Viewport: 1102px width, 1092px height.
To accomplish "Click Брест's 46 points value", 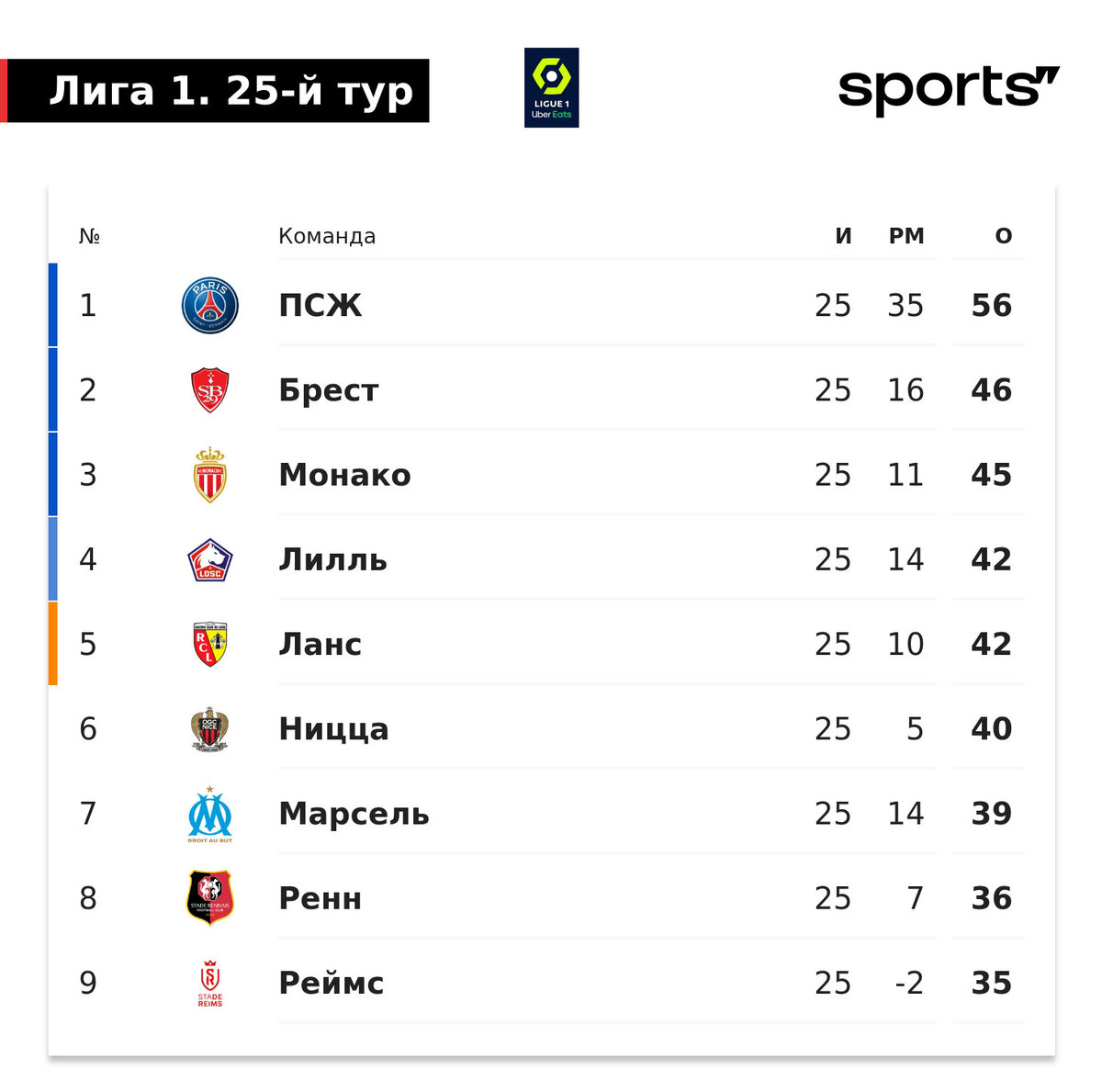I will tap(992, 390).
